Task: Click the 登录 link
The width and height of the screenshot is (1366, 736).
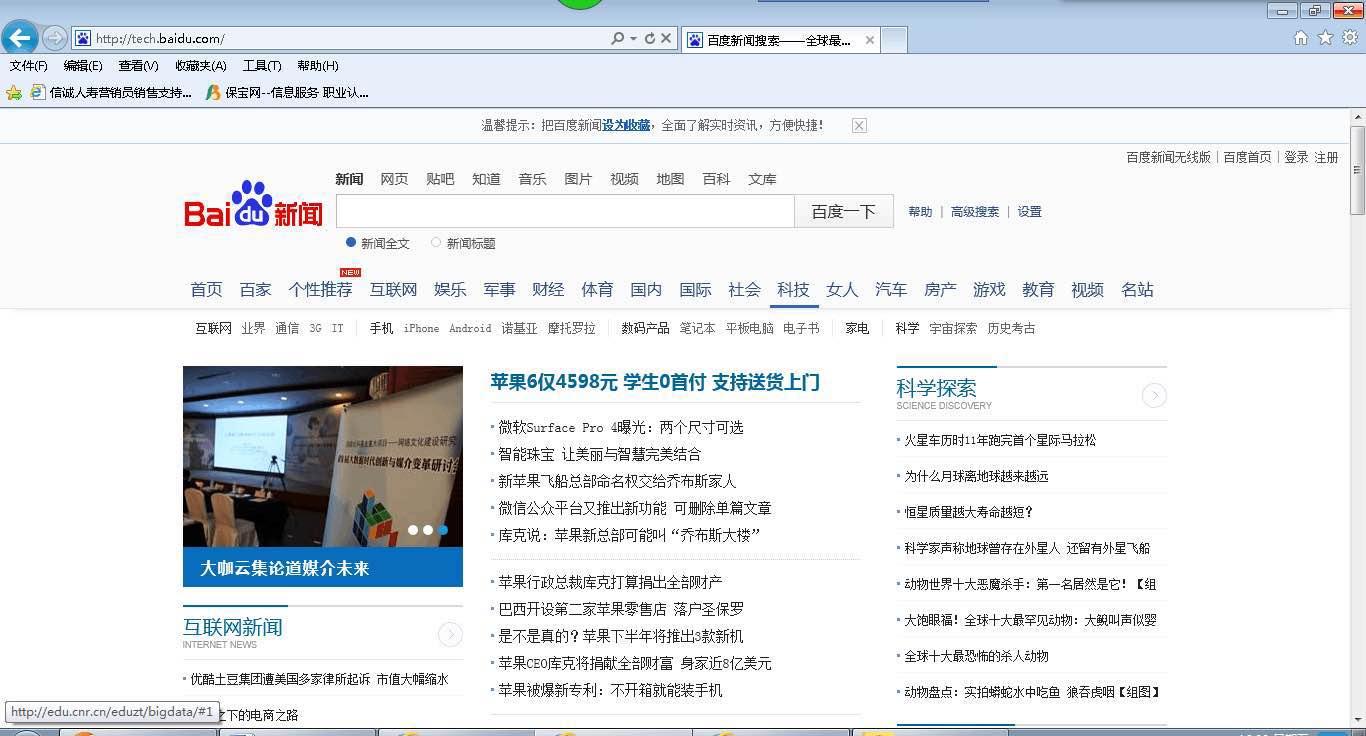Action: pos(1296,157)
